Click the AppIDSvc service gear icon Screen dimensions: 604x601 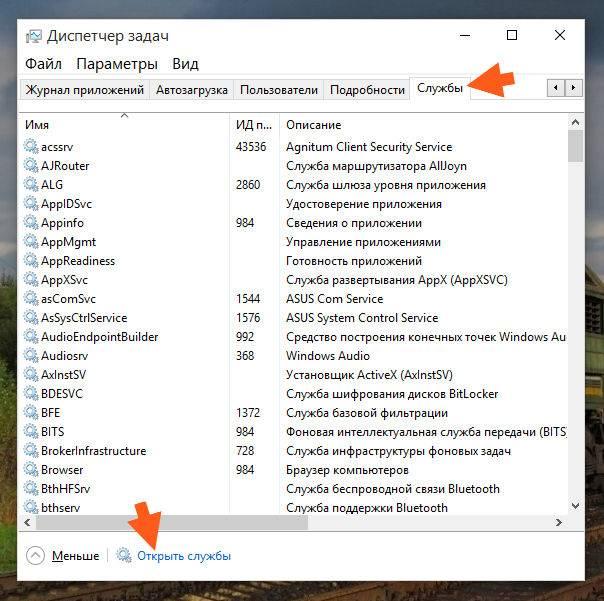coord(31,204)
